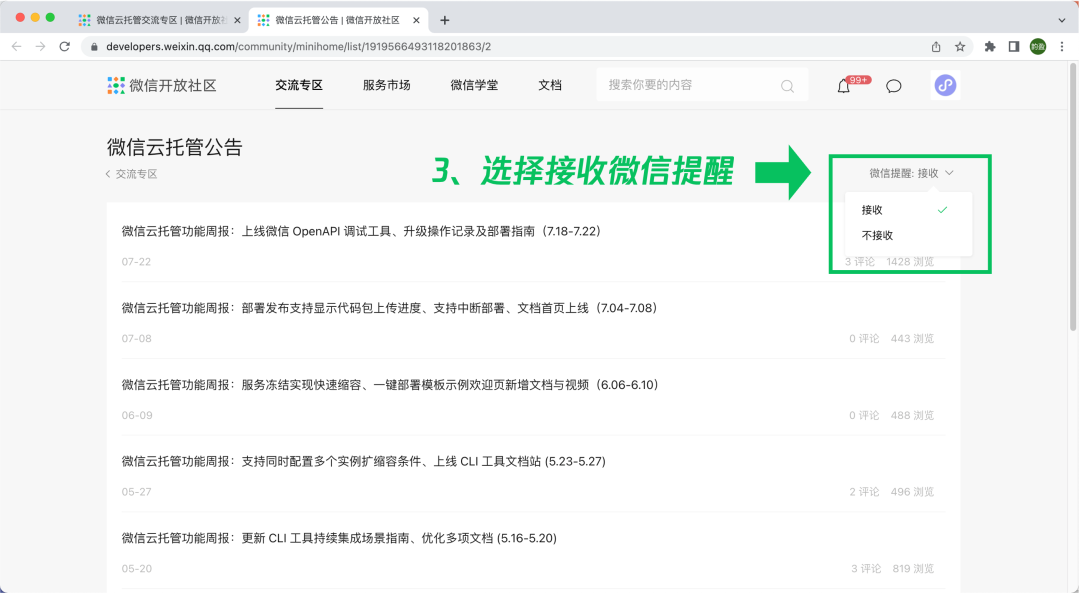Viewport: 1080px width, 594px height.
Task: Go back with the browser back arrow
Action: pos(17,47)
